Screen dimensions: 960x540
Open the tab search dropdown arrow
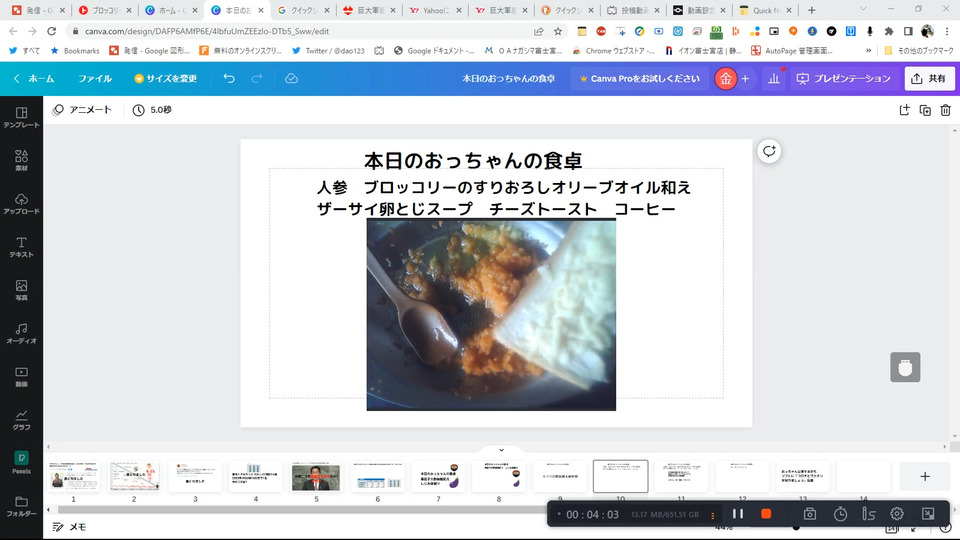coord(863,10)
